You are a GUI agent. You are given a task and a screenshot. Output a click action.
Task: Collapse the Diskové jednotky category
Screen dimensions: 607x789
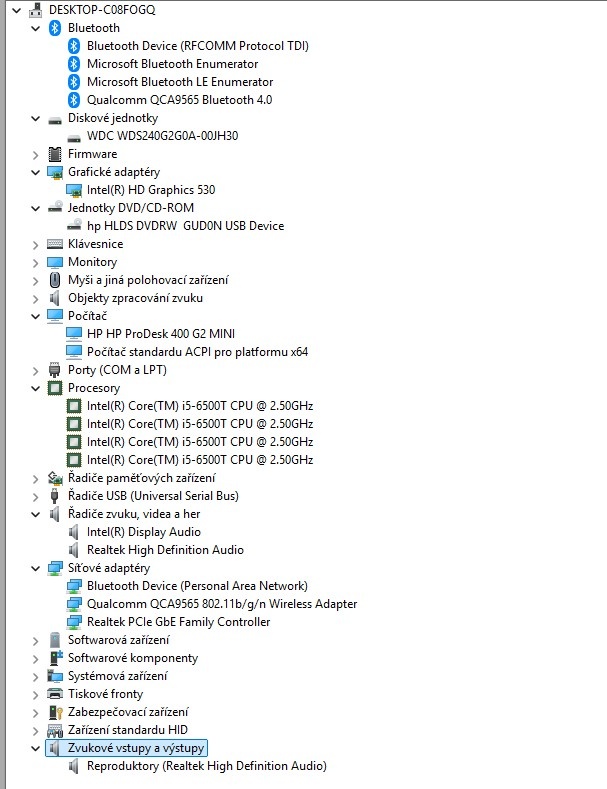click(x=35, y=119)
